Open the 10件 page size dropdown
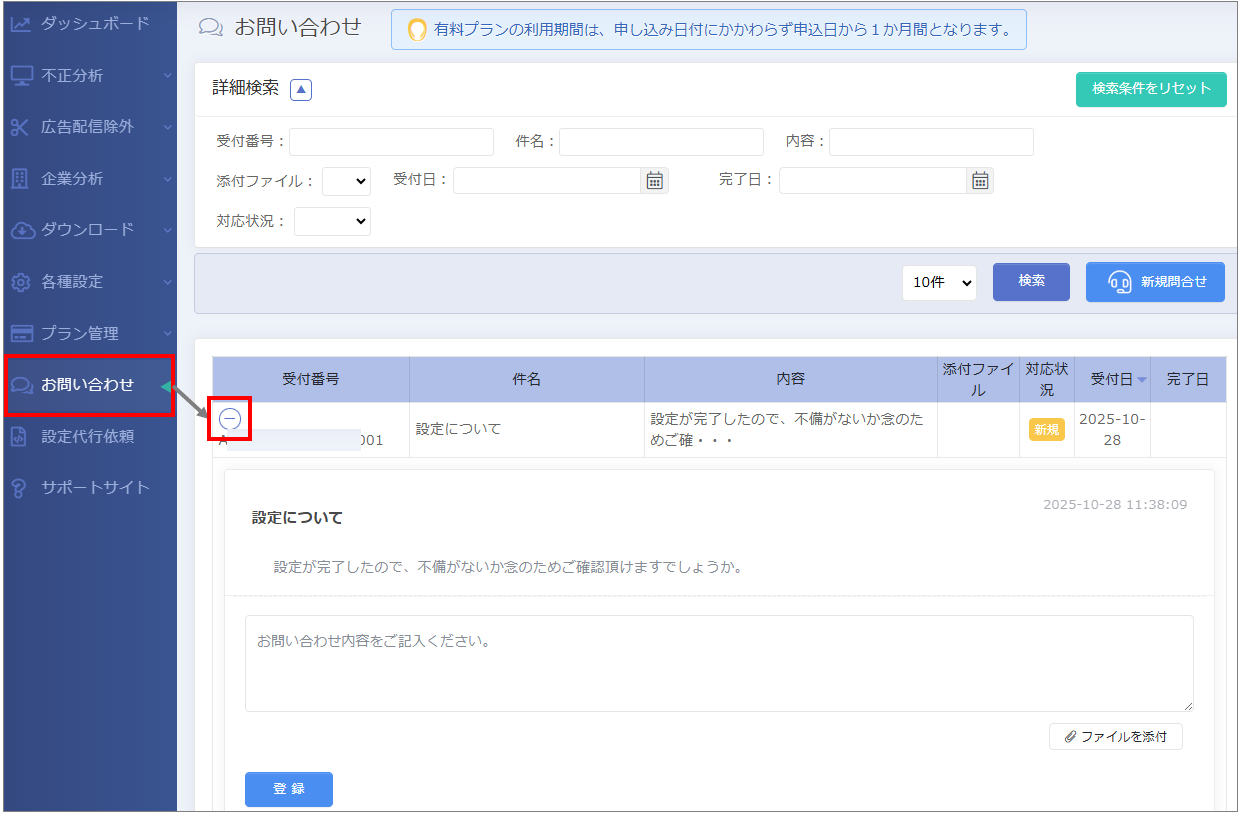Viewport: 1239px width, 813px height. [x=939, y=283]
